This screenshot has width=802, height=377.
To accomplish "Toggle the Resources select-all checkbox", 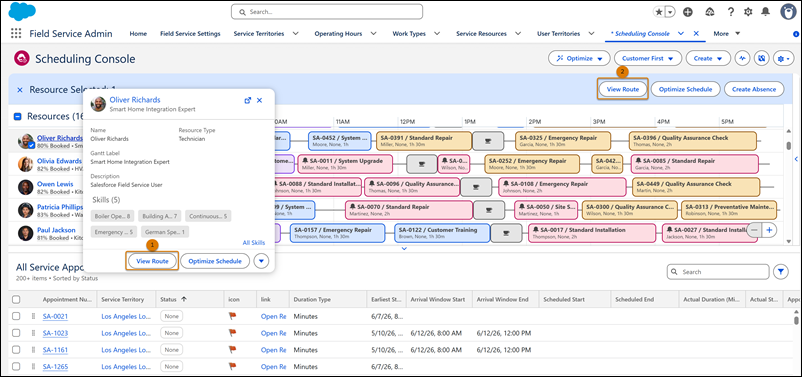I will point(17,117).
